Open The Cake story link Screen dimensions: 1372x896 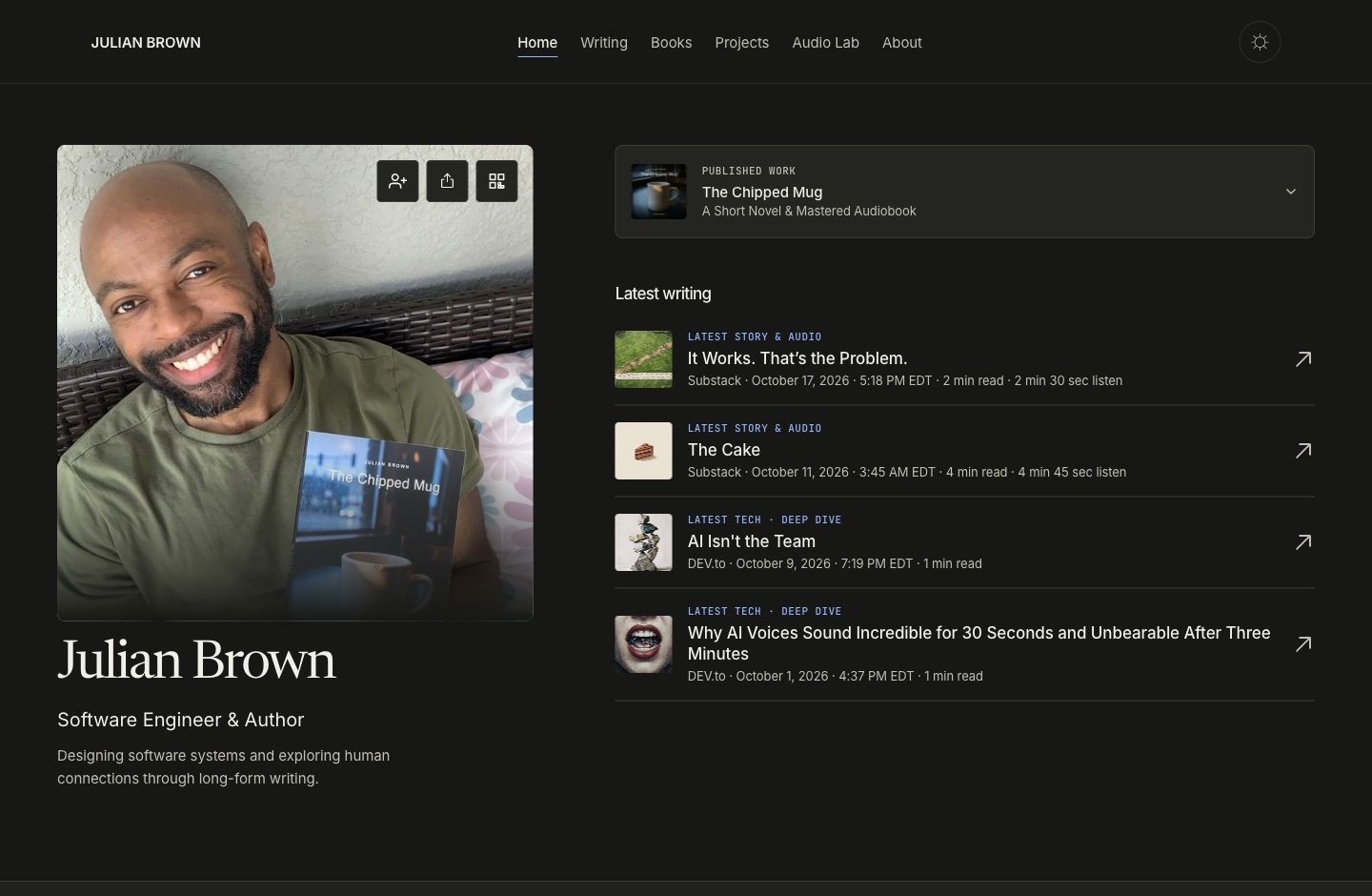point(724,450)
